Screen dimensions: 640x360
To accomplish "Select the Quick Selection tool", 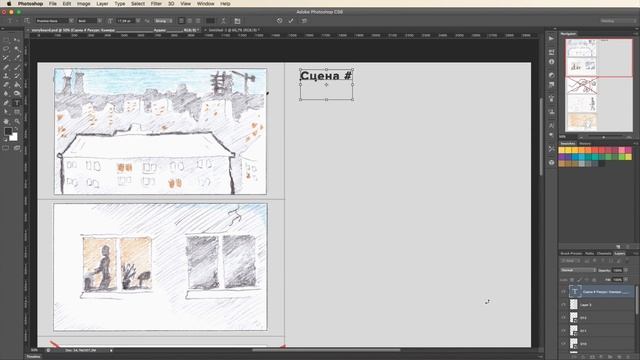I will (x=17, y=49).
